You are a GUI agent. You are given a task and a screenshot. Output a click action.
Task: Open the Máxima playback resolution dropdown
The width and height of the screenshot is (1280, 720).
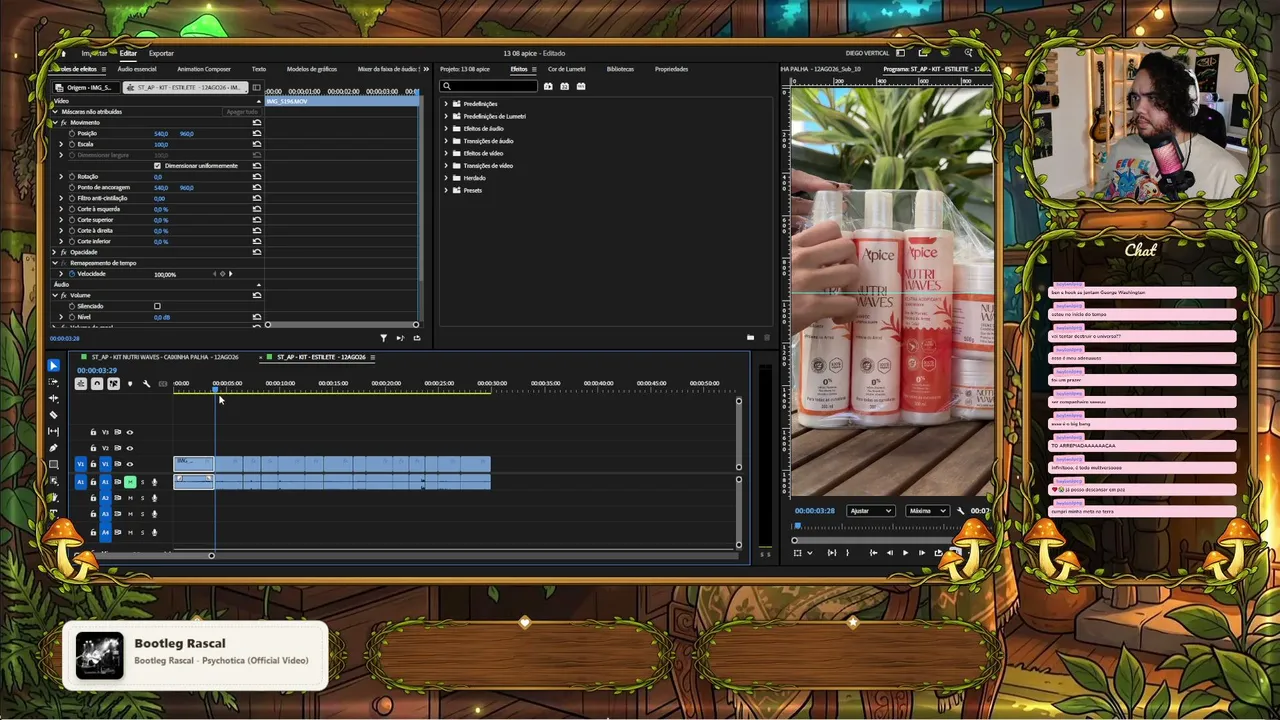[927, 511]
